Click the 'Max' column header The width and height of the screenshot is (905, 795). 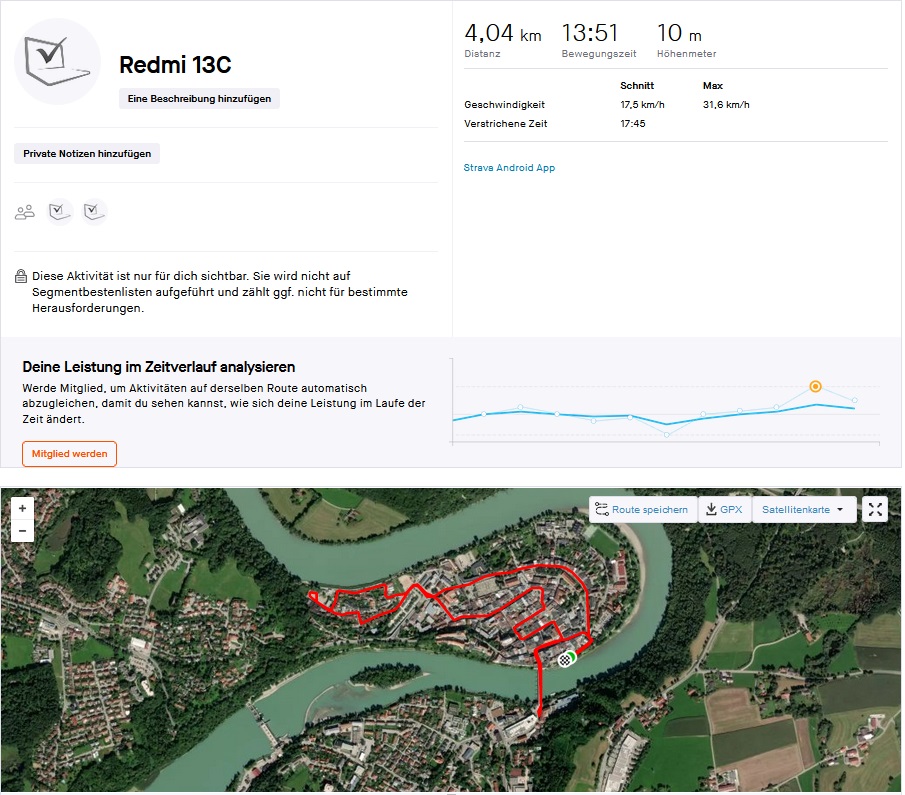coord(713,86)
